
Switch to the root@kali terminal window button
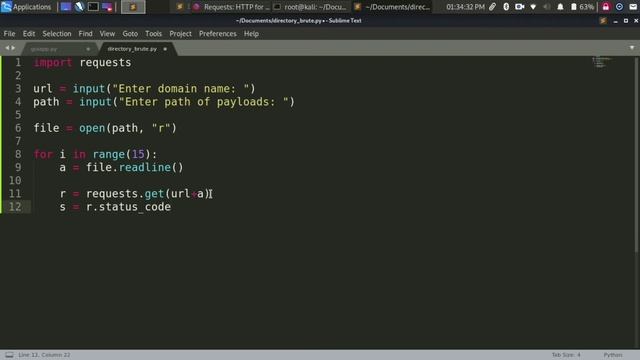tap(311, 7)
